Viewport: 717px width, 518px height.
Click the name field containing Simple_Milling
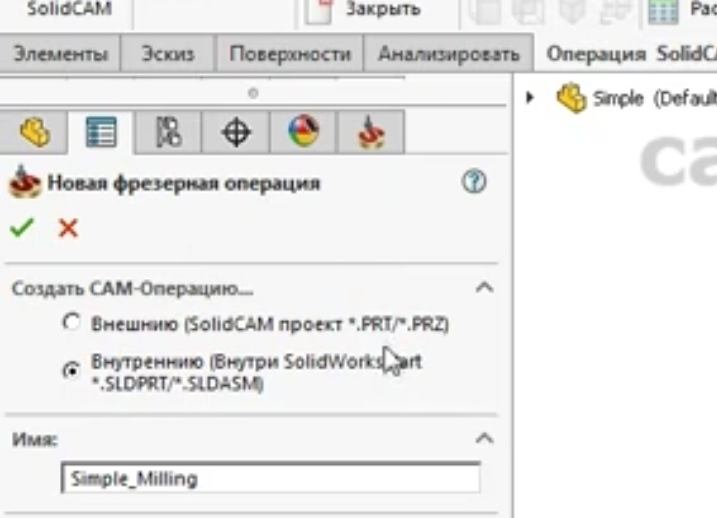pyautogui.click(x=271, y=478)
